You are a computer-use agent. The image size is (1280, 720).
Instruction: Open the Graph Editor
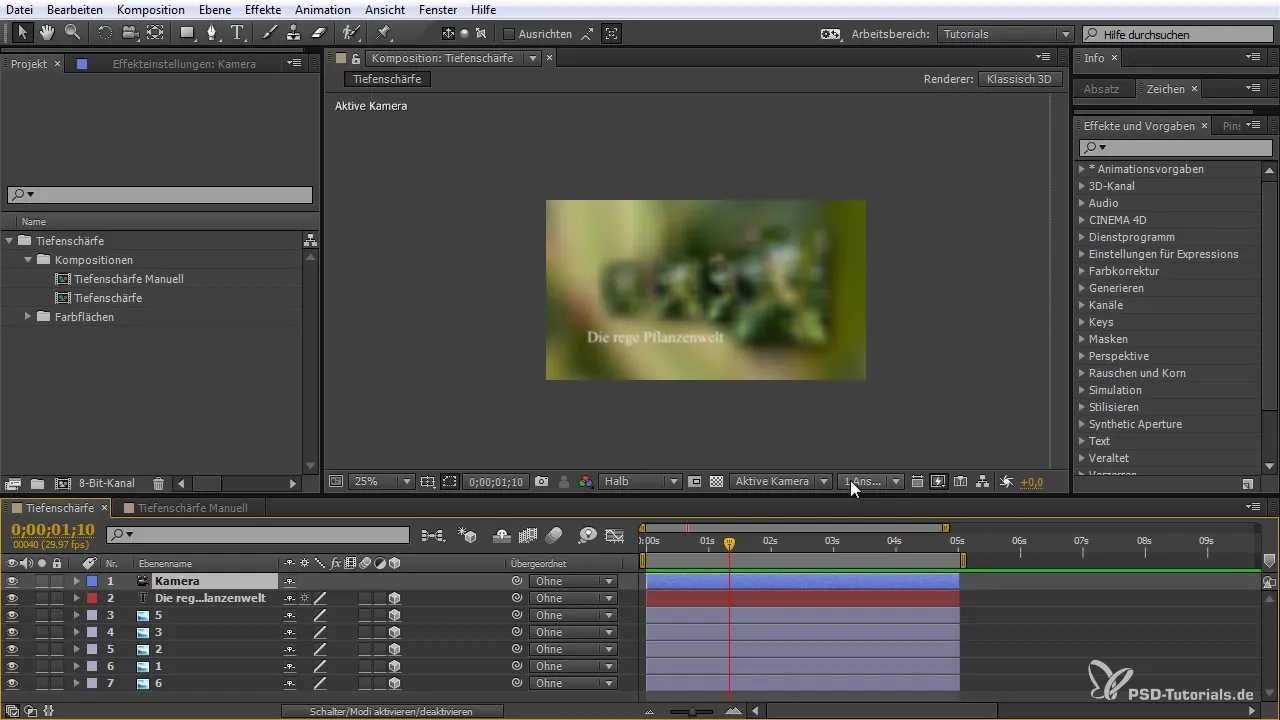[615, 536]
